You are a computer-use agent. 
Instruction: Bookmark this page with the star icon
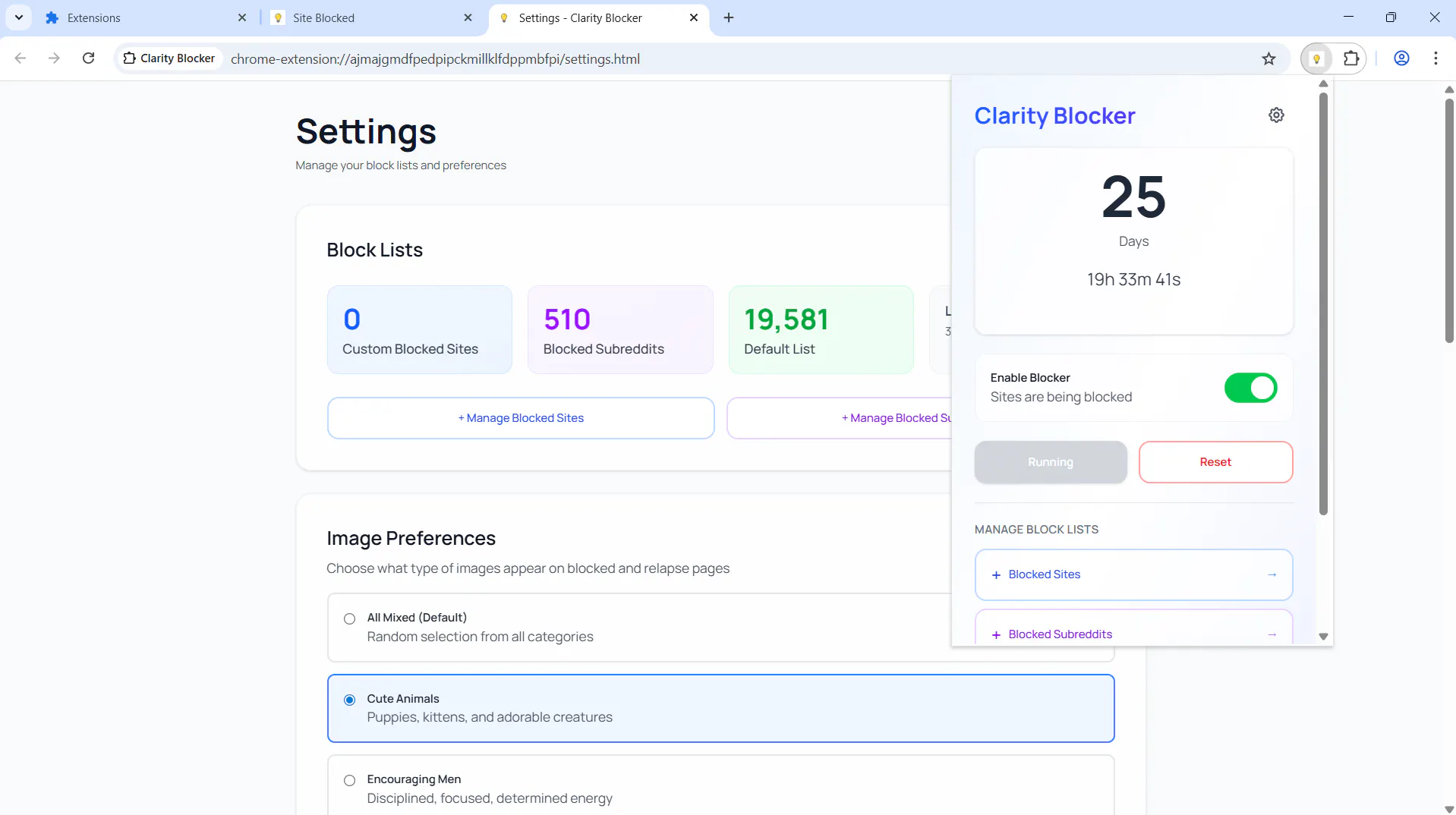[1268, 58]
